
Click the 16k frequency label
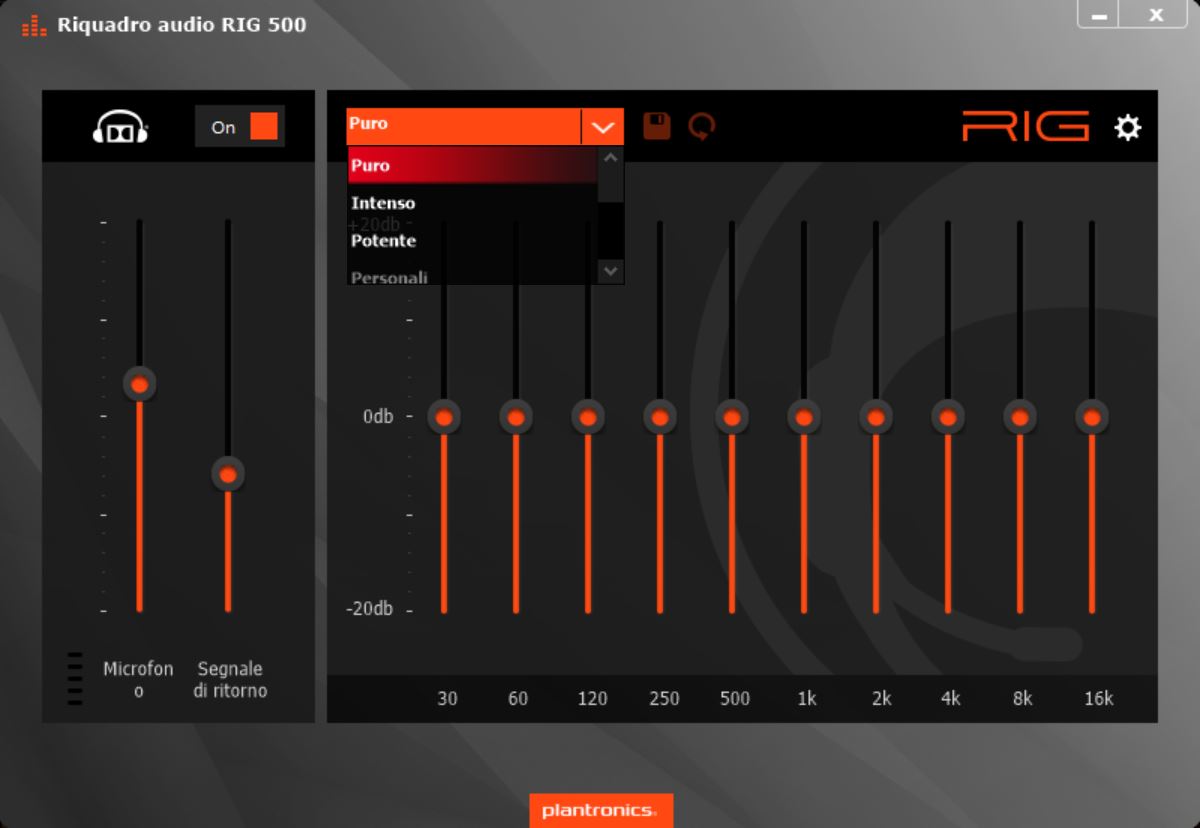(x=1098, y=698)
